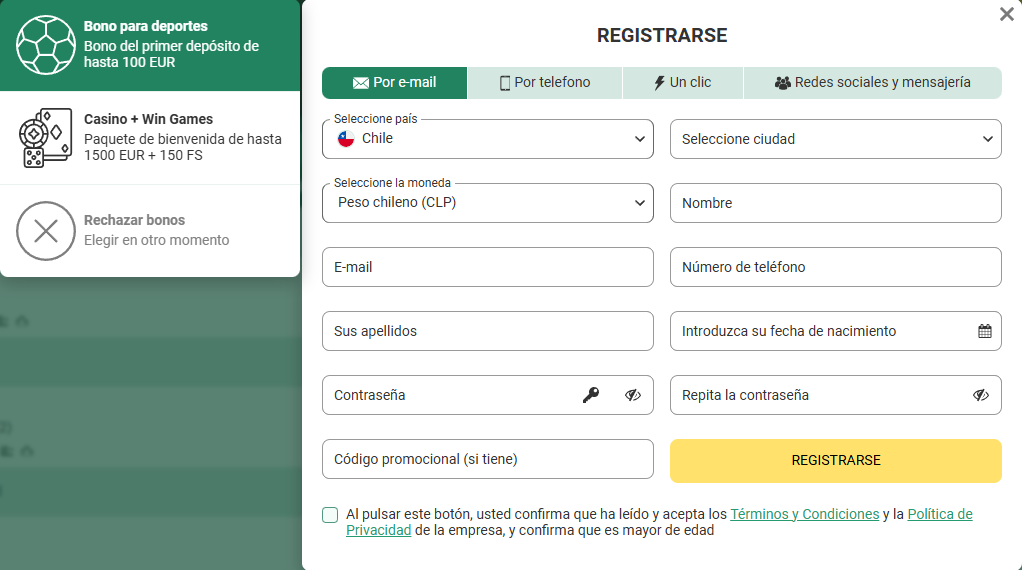Open the Redes sociales y mensajería tab
The height and width of the screenshot is (570, 1022).
[872, 83]
